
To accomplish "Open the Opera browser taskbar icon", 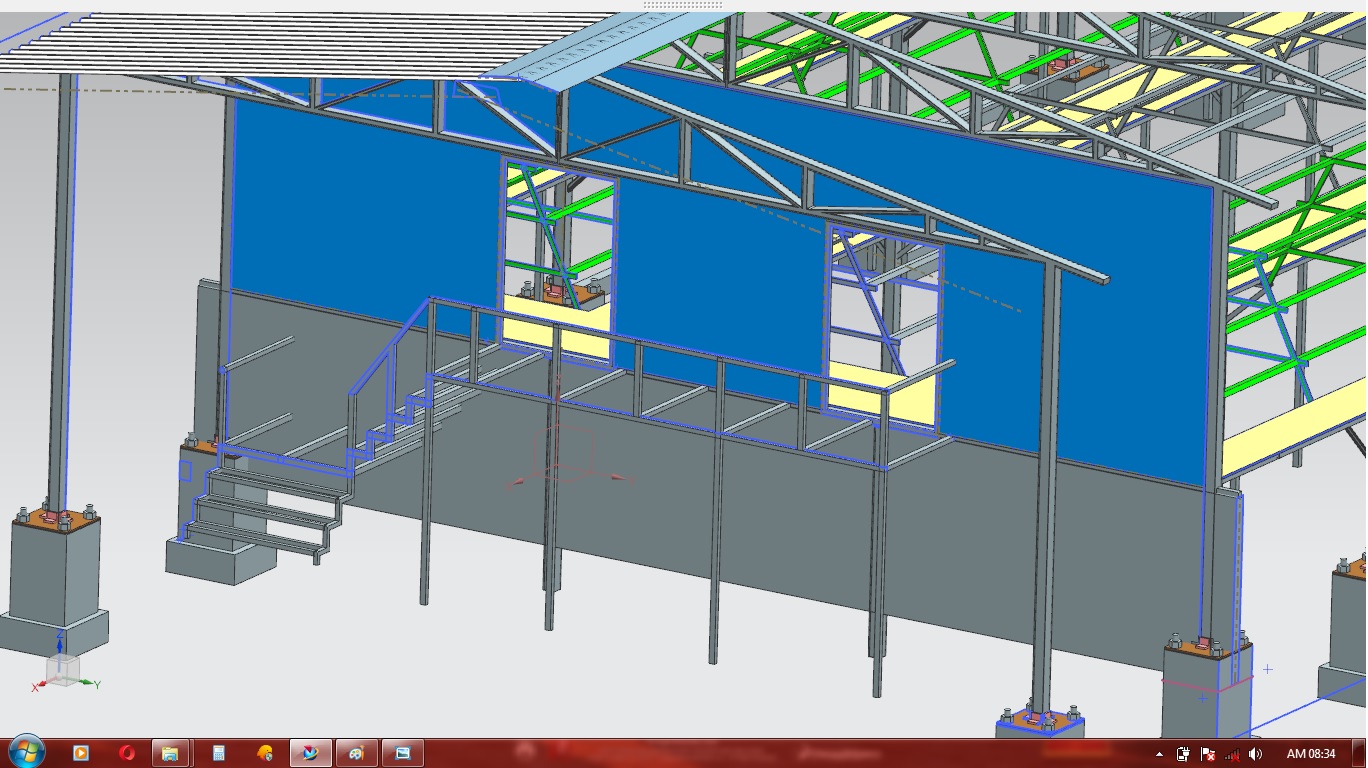I will [127, 753].
